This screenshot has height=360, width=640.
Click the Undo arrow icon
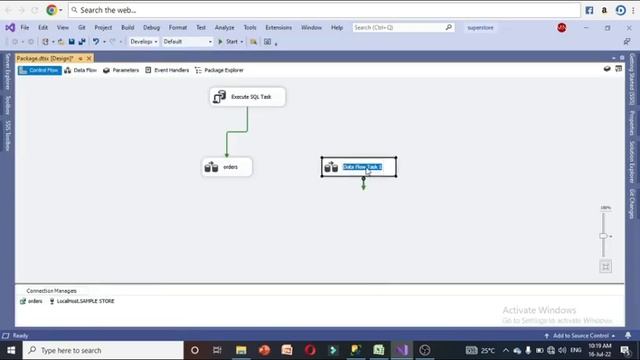(96, 42)
